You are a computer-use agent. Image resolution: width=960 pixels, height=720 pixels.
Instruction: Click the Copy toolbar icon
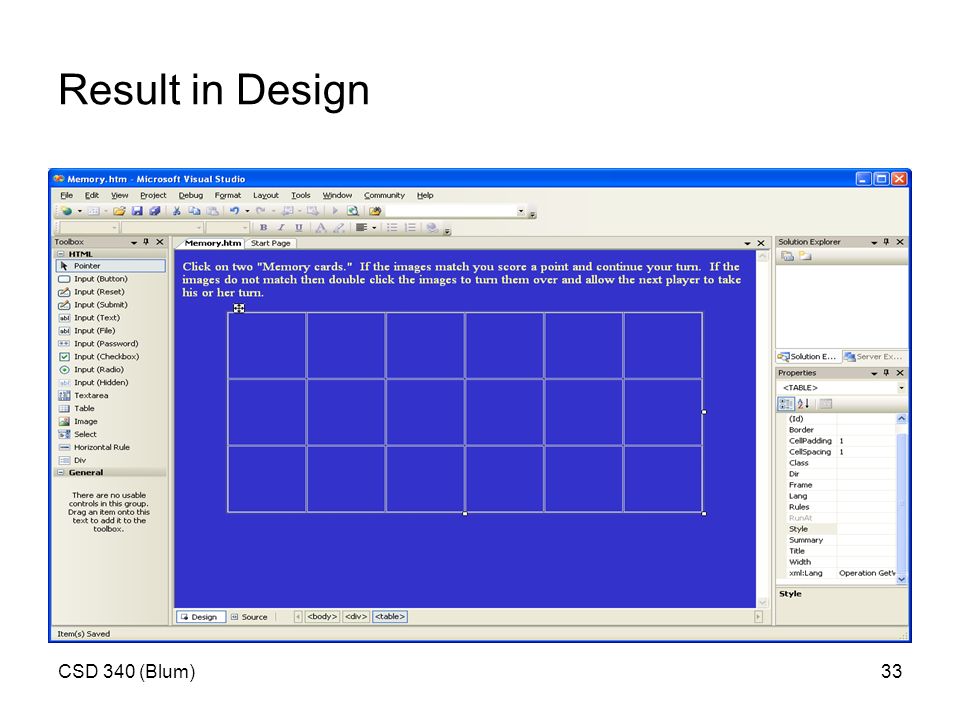[x=194, y=211]
